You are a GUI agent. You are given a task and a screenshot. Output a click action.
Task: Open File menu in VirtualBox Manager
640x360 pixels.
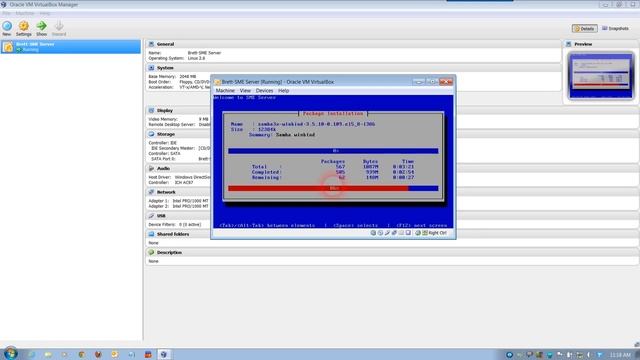(7, 13)
